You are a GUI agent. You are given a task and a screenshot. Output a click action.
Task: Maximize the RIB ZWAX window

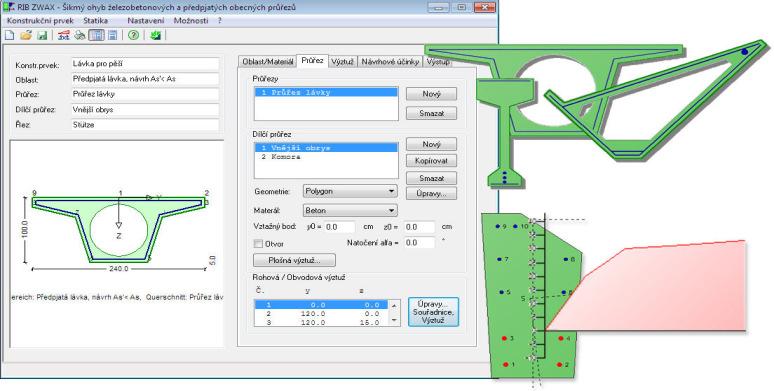point(462,7)
